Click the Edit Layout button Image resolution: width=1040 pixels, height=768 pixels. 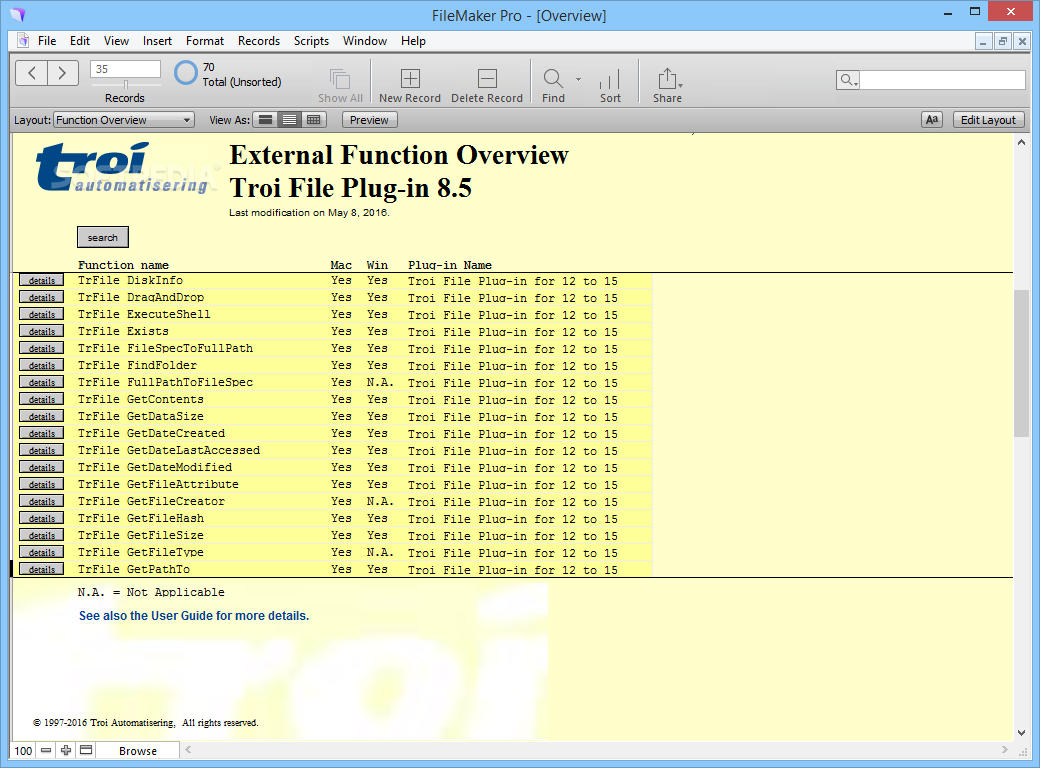[988, 120]
